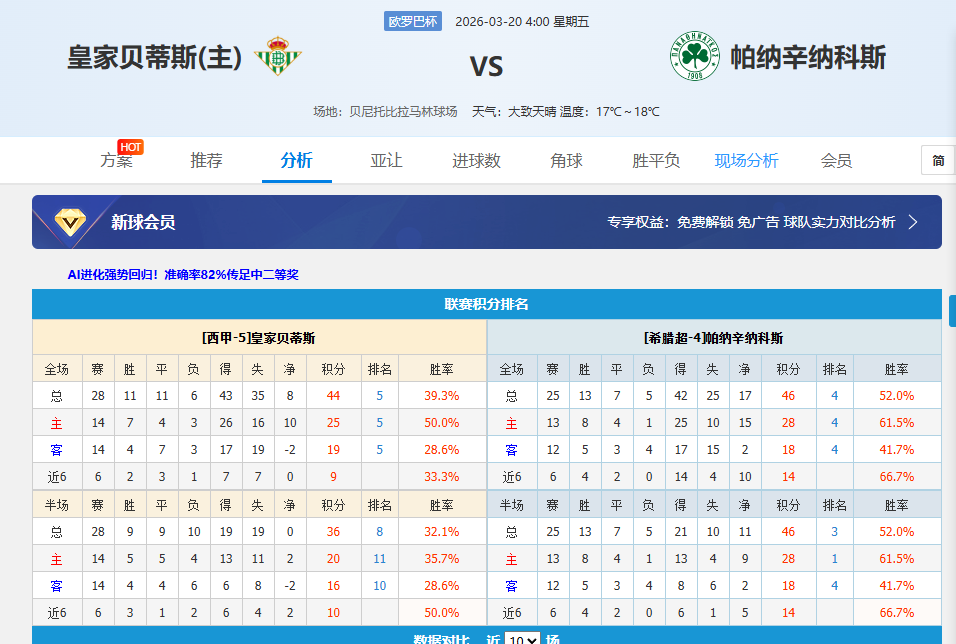Click the Real Betis club crest
The height and width of the screenshot is (644, 956).
[x=277, y=57]
